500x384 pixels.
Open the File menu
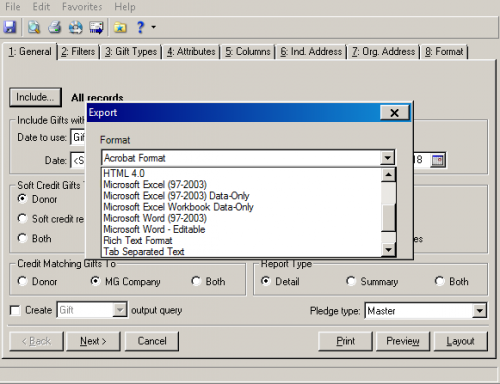point(13,6)
